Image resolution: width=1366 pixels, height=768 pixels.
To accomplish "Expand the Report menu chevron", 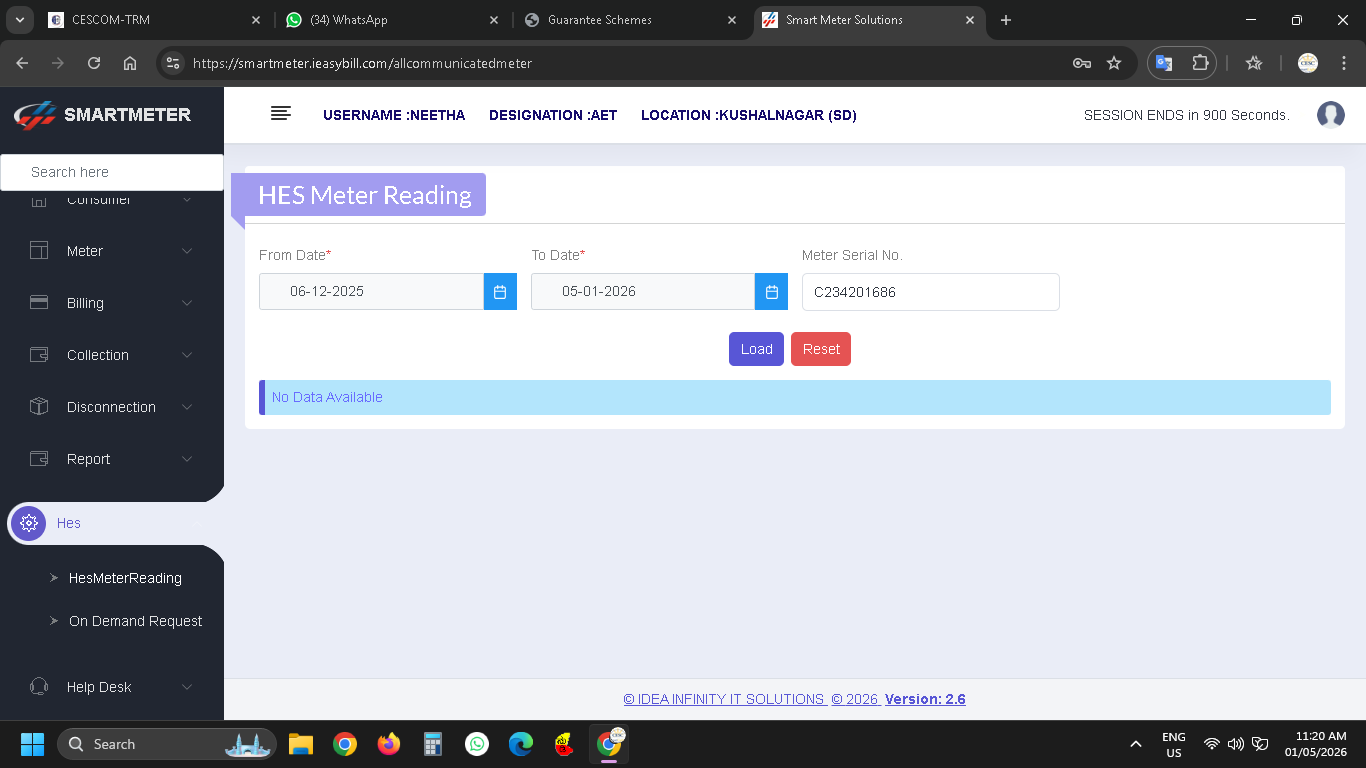I will [x=187, y=459].
